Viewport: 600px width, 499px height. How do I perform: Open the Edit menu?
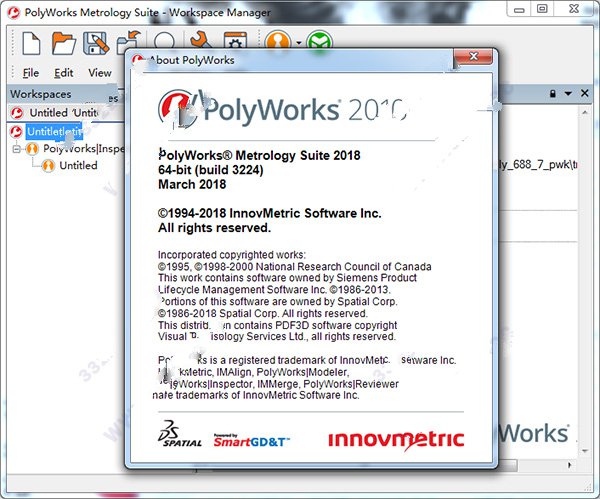click(x=64, y=73)
